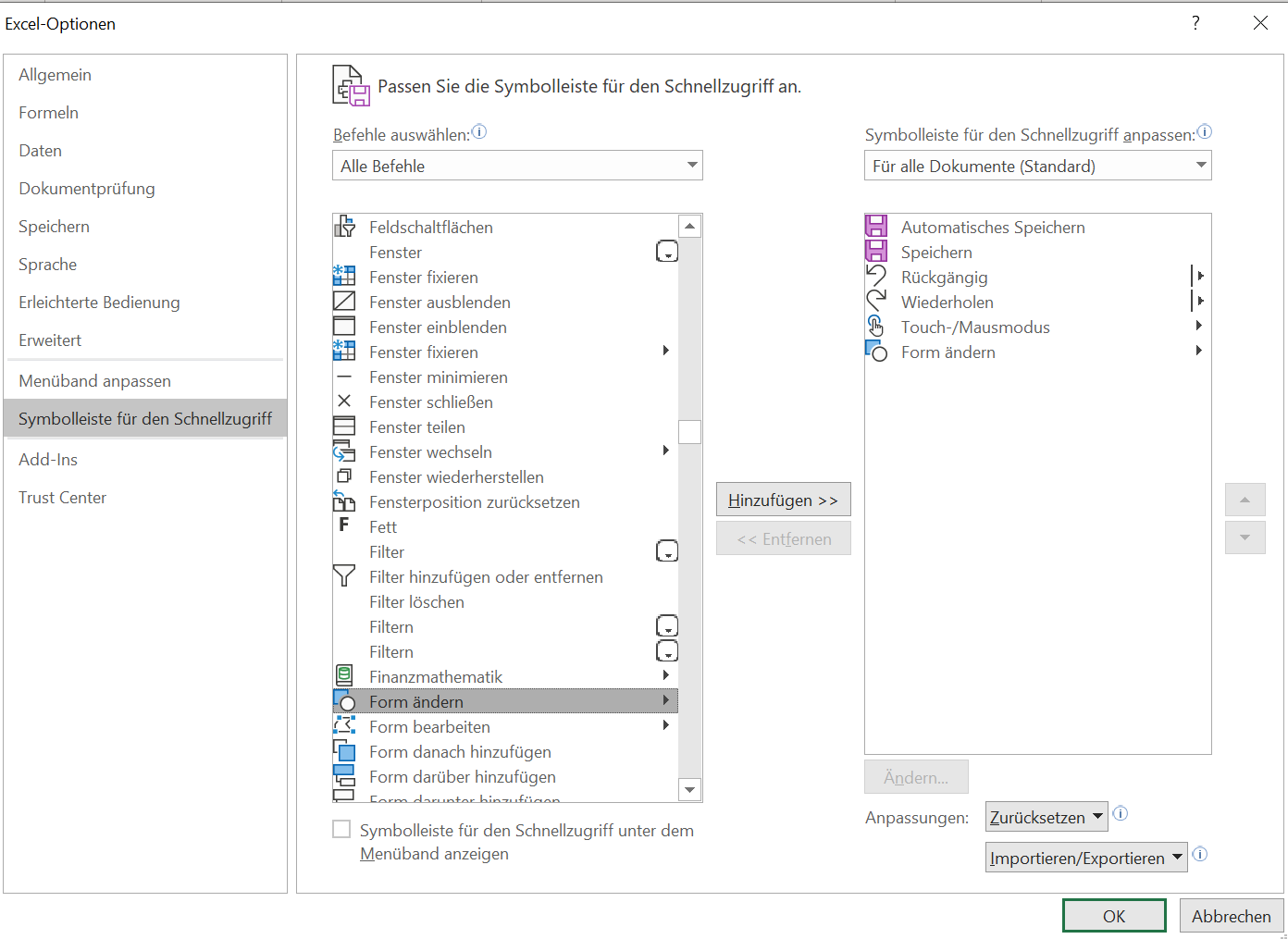
Task: Click the Fenster ausblenden icon
Action: tap(344, 302)
